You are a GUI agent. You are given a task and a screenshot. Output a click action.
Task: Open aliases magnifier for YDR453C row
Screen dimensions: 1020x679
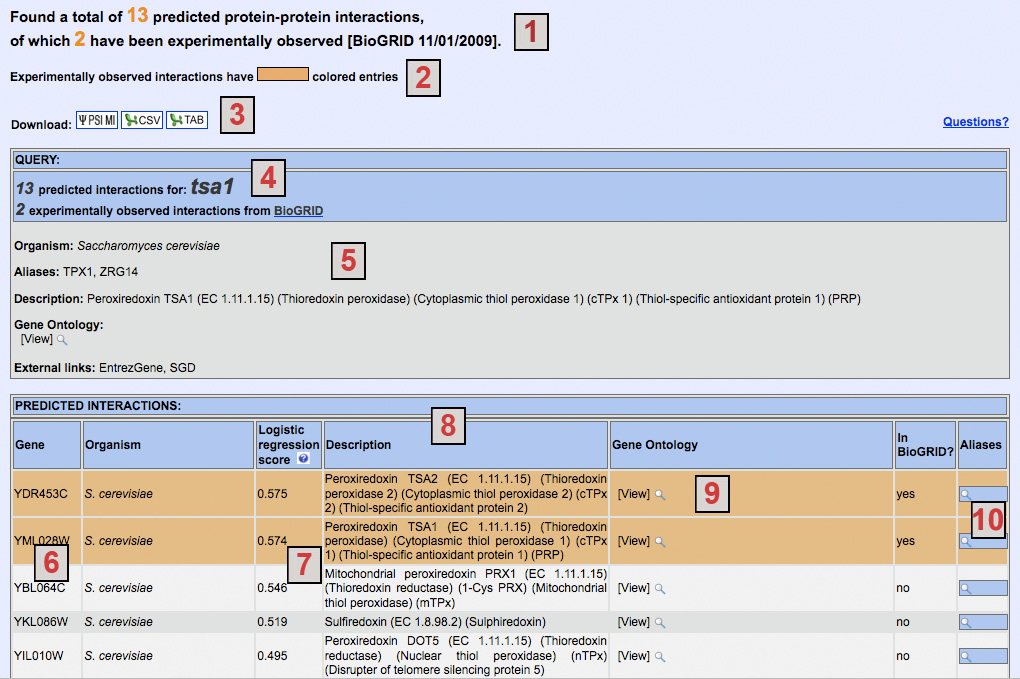pos(965,494)
